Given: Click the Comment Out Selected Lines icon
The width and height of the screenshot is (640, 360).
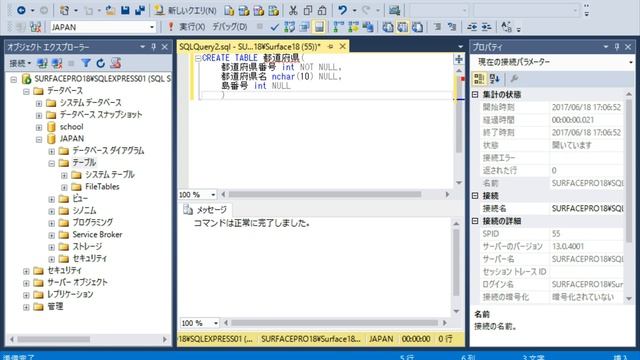Looking at the screenshot, I should (437, 27).
